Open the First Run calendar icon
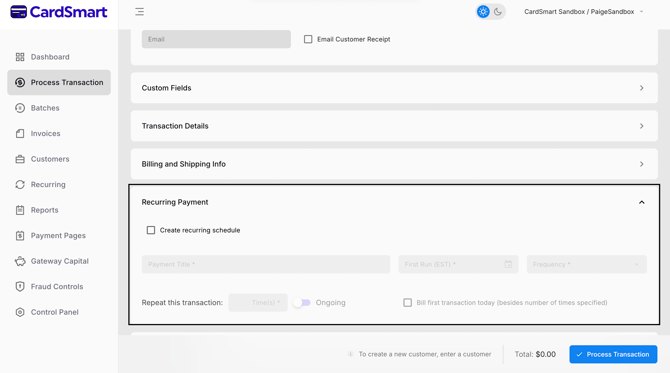Image resolution: width=670 pixels, height=373 pixels. pyautogui.click(x=508, y=264)
